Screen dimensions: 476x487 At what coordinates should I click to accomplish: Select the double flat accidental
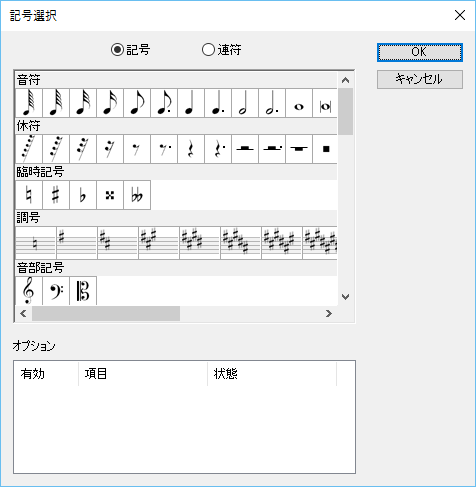[x=137, y=195]
